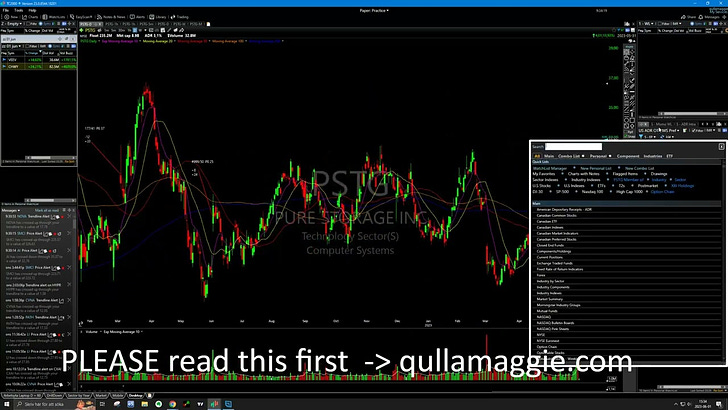
Task: Open Trading from the toolbar
Action: [x=180, y=17]
